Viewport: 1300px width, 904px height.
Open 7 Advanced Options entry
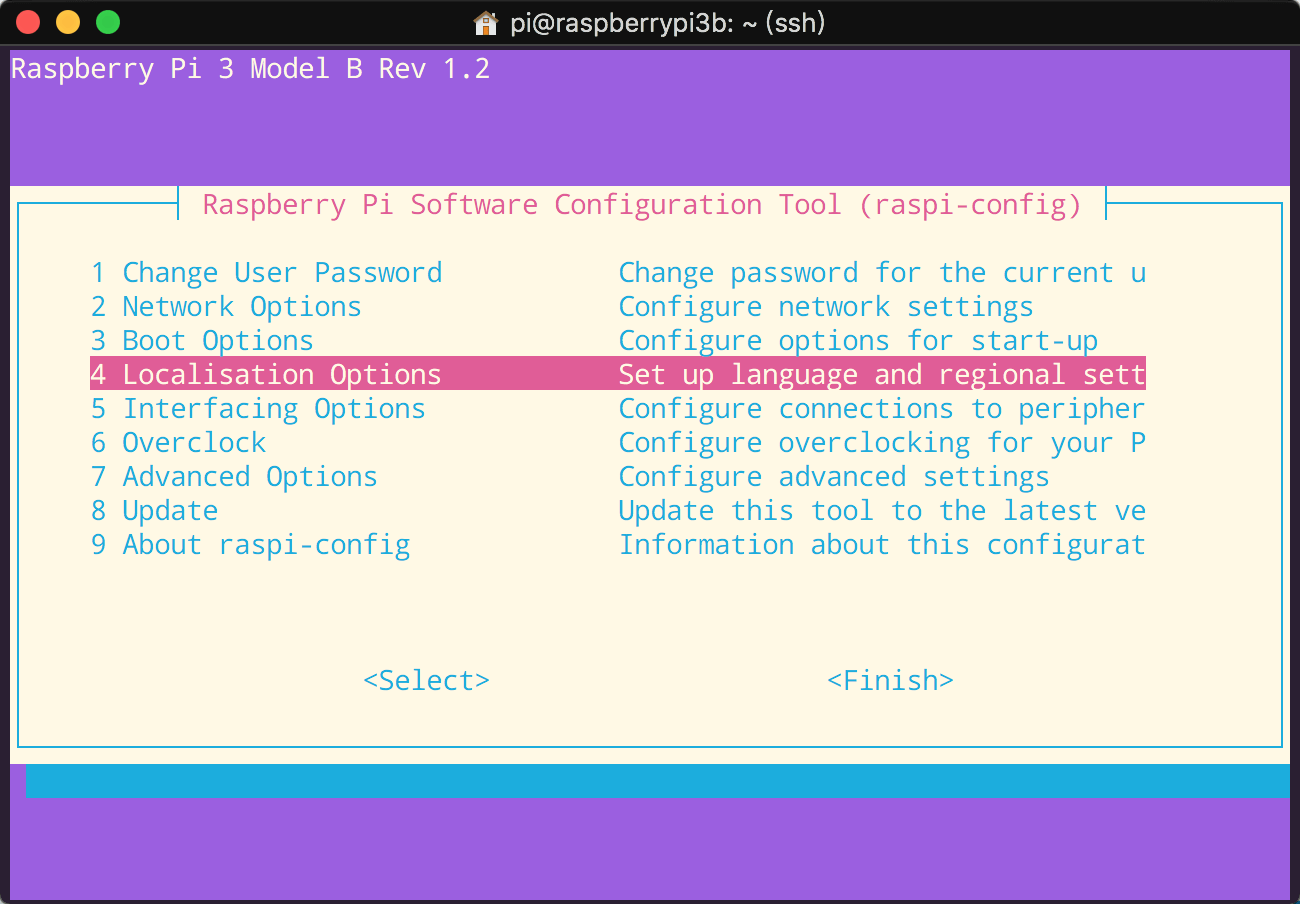(x=234, y=477)
